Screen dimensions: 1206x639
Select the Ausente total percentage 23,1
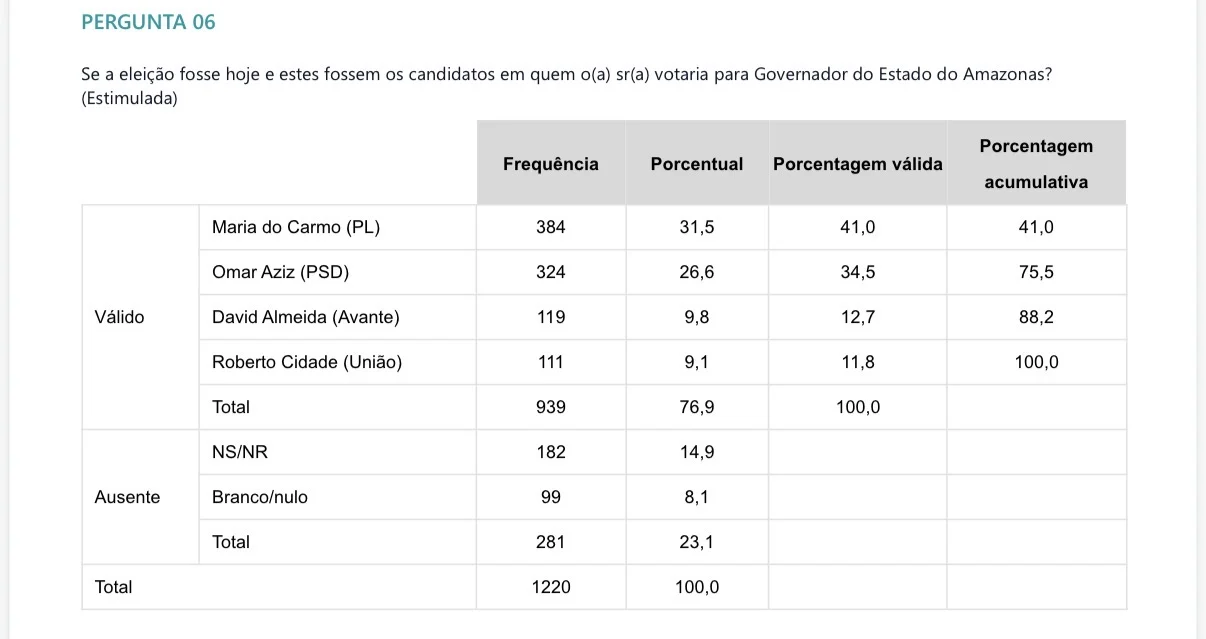pyautogui.click(x=697, y=542)
